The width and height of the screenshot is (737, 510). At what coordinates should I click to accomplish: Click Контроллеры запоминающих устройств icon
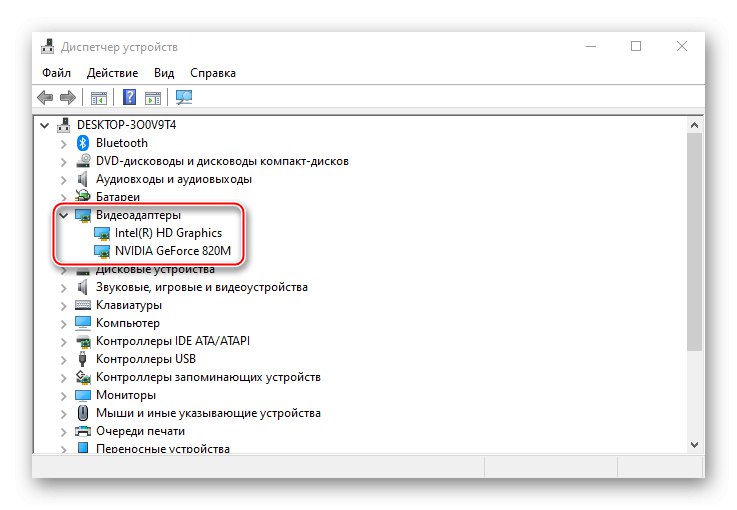click(x=83, y=377)
